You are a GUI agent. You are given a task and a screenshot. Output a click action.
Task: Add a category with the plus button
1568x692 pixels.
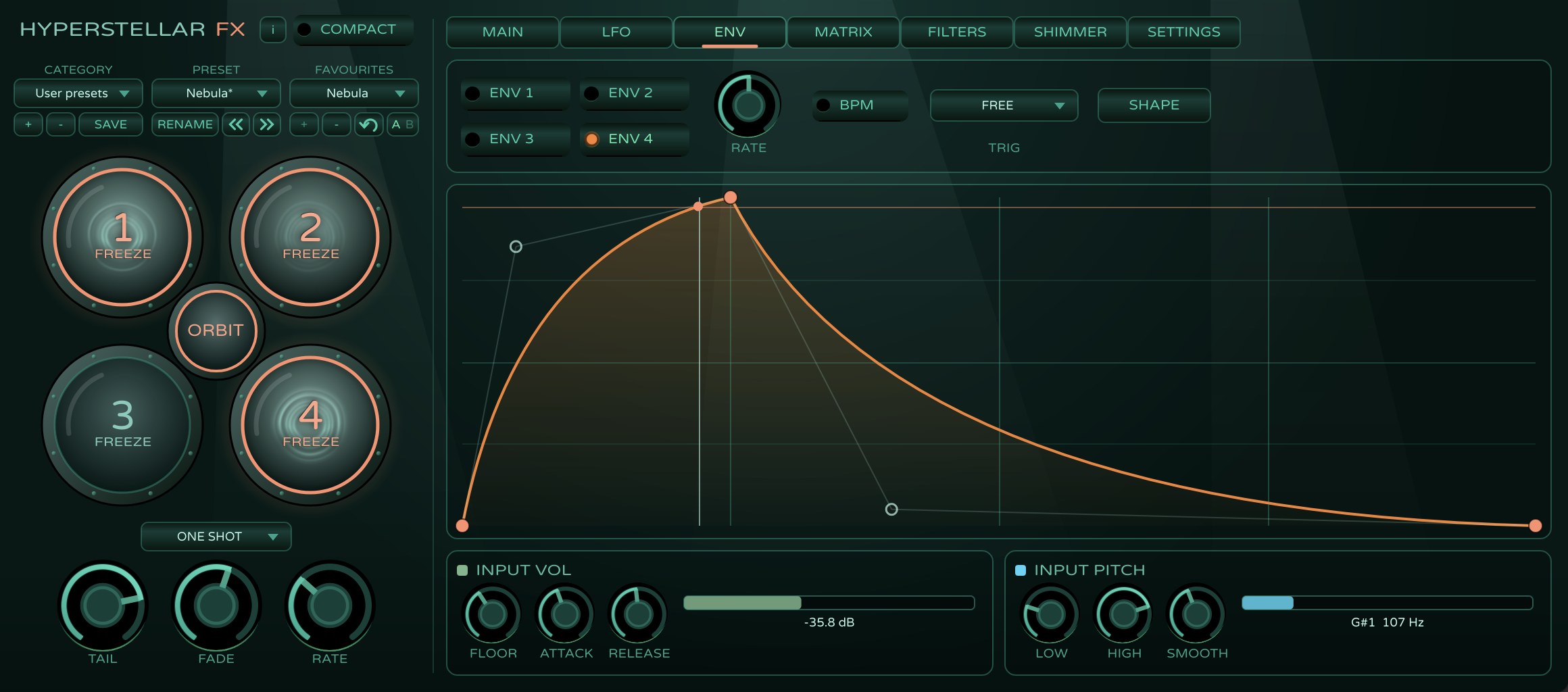[28, 124]
